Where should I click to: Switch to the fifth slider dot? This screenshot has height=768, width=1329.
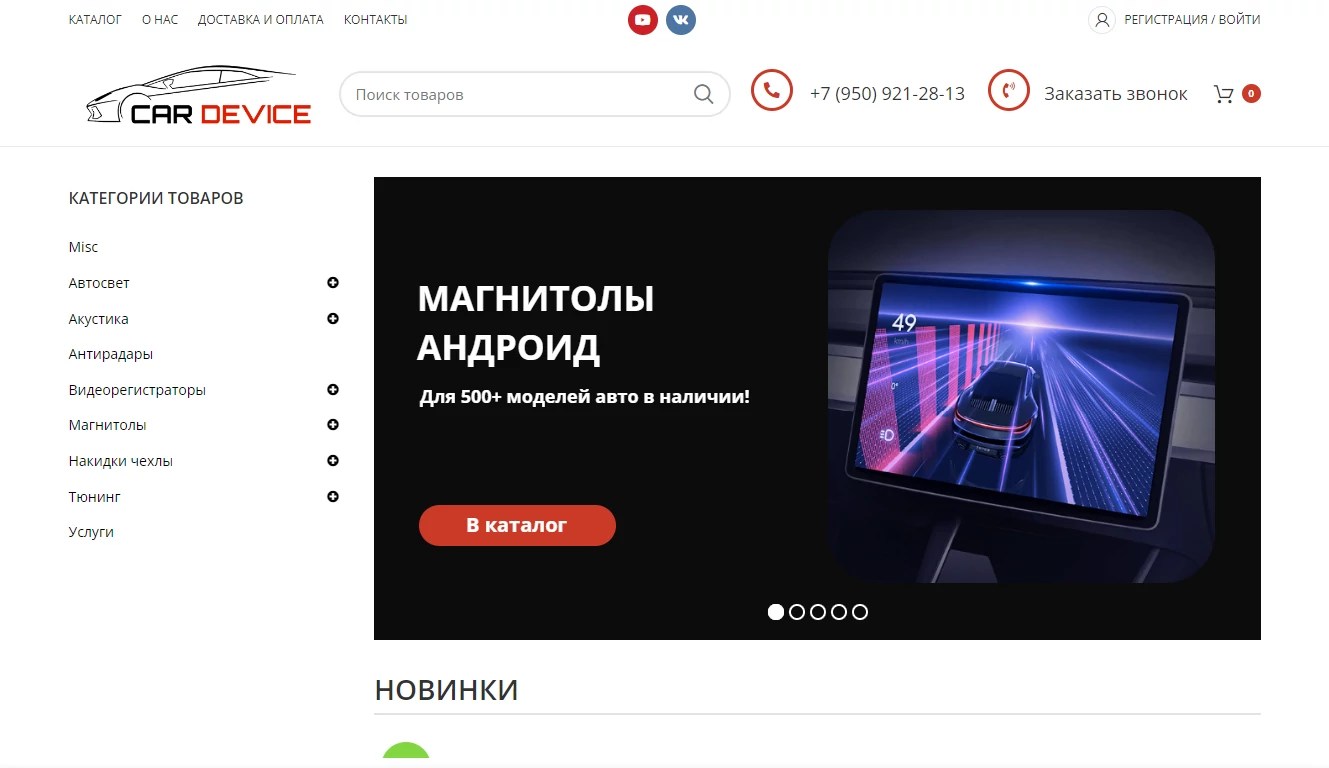click(860, 612)
